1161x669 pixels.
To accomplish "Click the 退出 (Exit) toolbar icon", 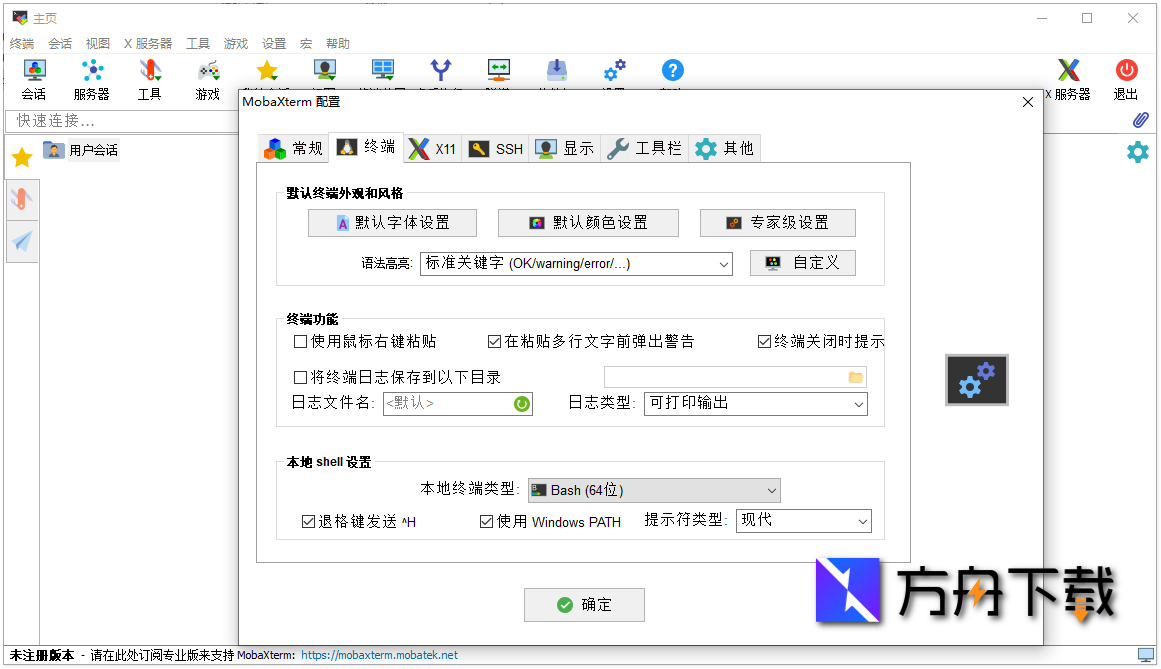I will pos(1126,71).
